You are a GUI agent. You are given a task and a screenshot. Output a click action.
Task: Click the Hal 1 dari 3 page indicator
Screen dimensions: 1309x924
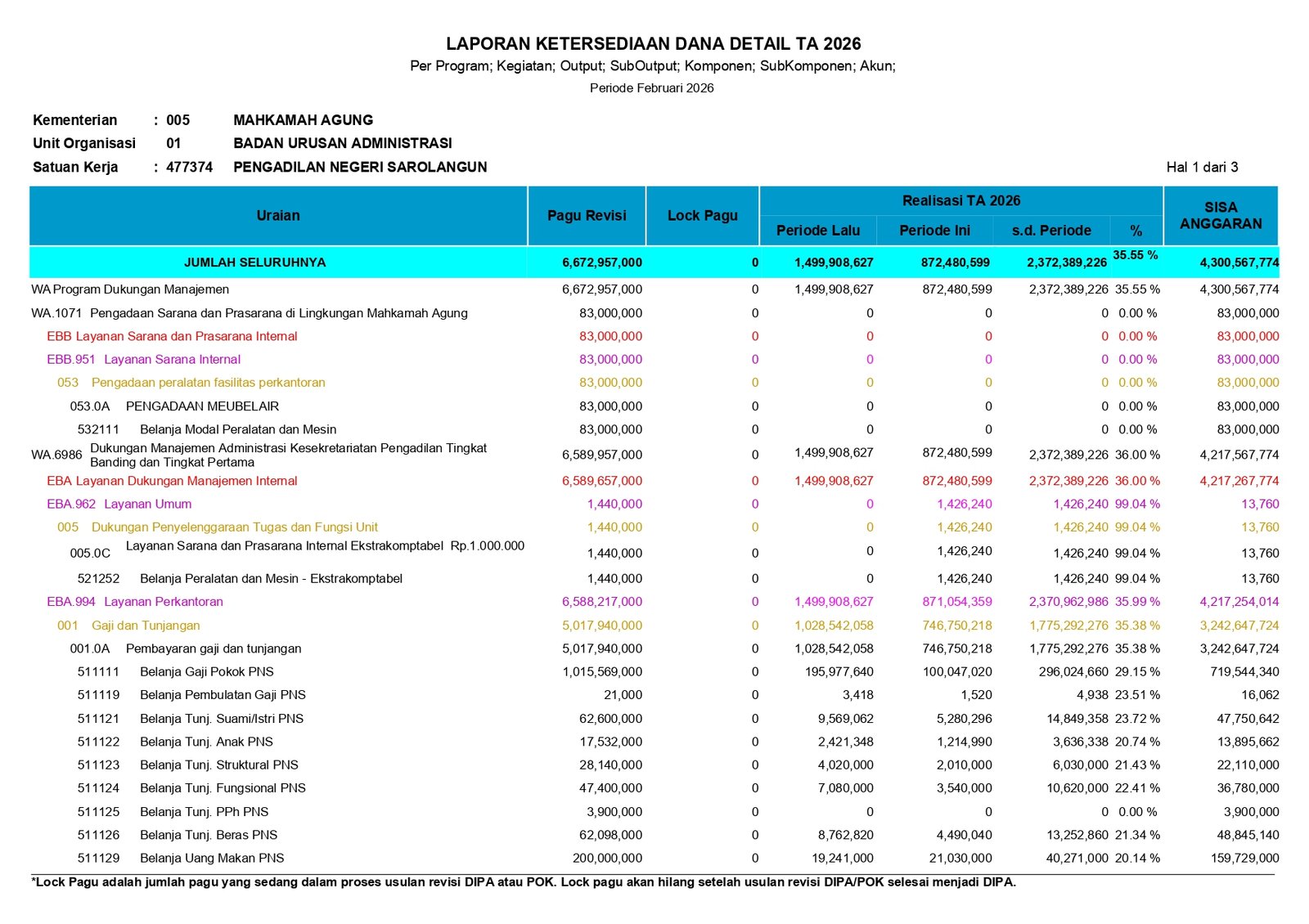point(1202,168)
